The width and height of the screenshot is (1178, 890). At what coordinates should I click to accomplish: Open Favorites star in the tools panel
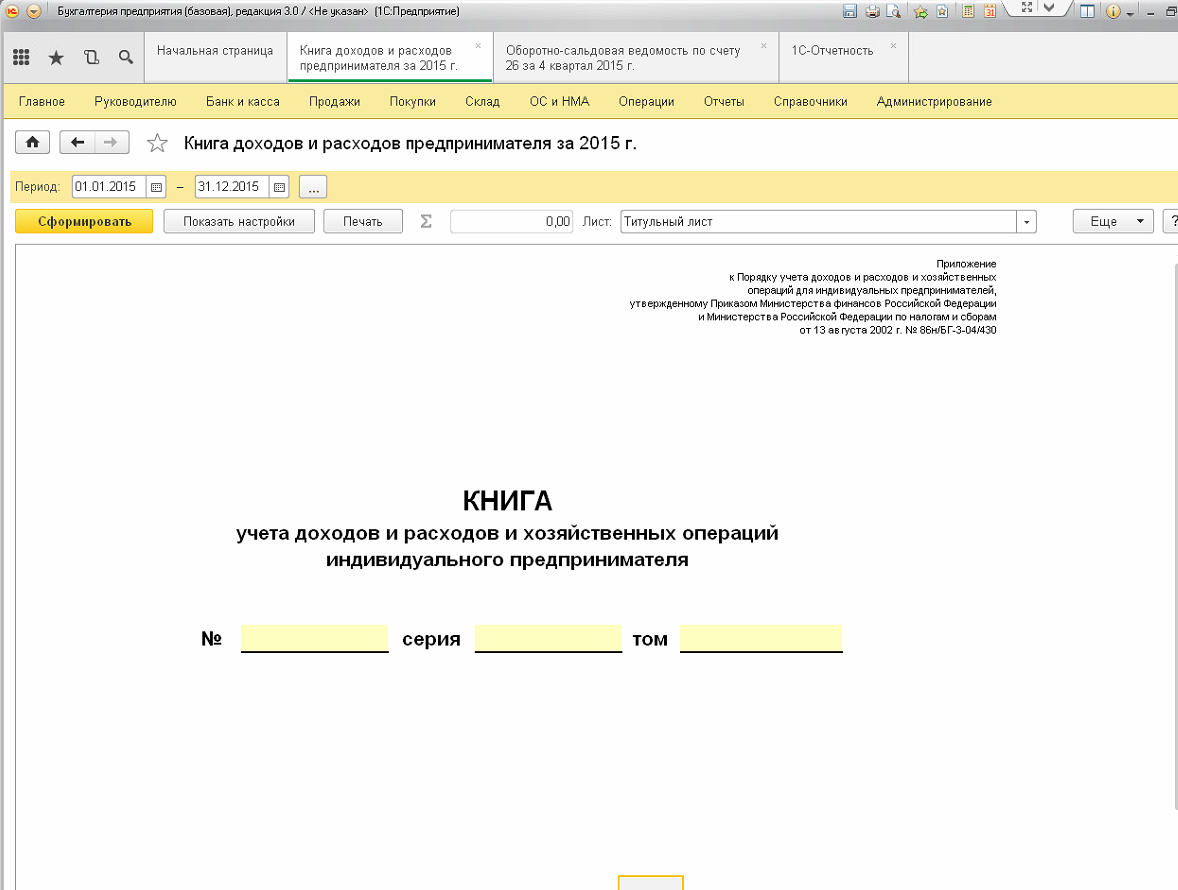click(x=56, y=58)
